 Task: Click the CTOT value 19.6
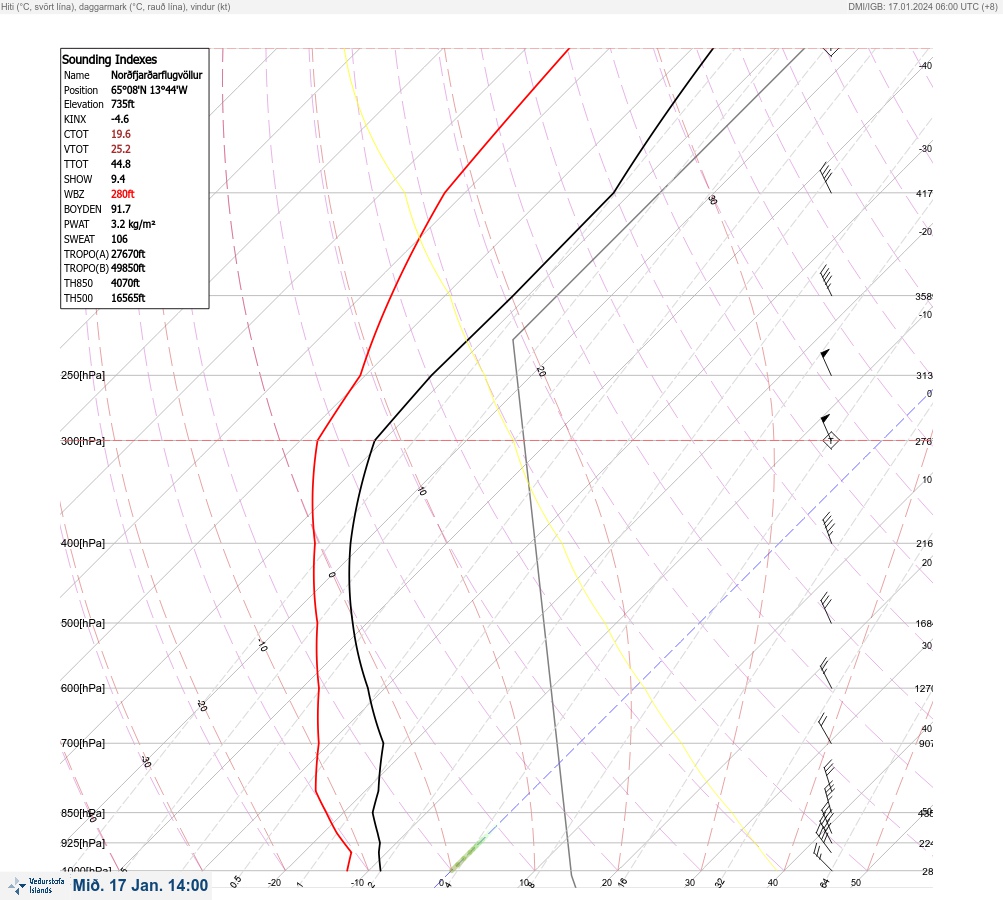[x=121, y=134]
